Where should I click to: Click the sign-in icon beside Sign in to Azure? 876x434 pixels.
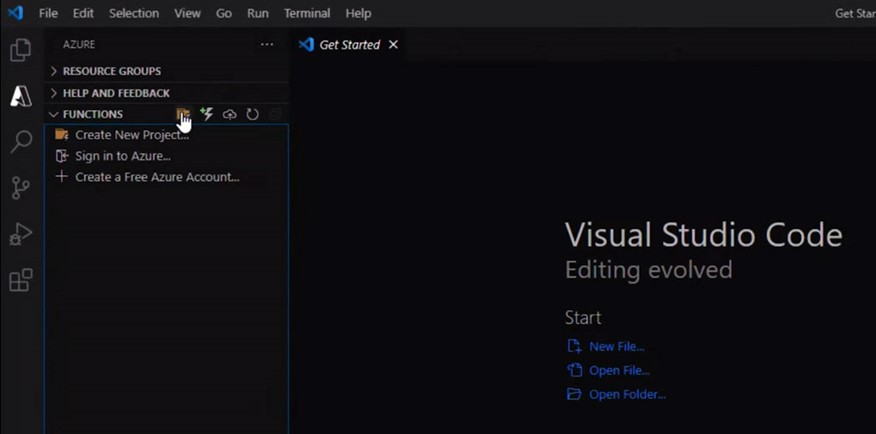point(62,156)
